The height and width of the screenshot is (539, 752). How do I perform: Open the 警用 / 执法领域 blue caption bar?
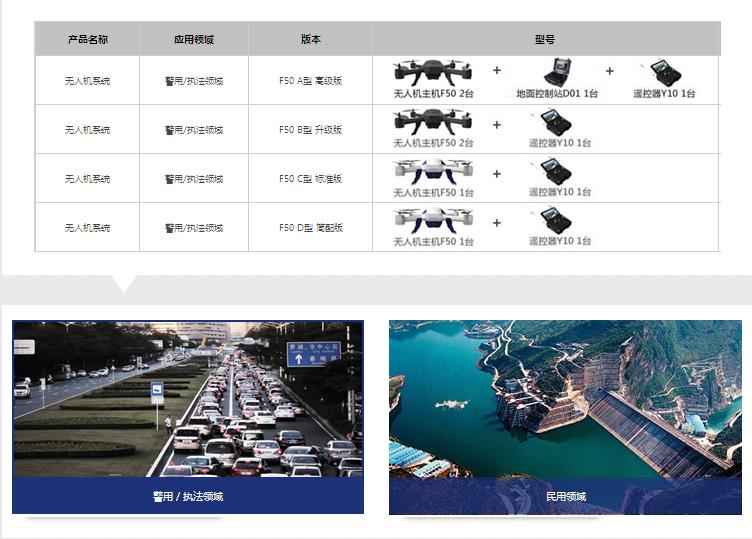click(188, 496)
